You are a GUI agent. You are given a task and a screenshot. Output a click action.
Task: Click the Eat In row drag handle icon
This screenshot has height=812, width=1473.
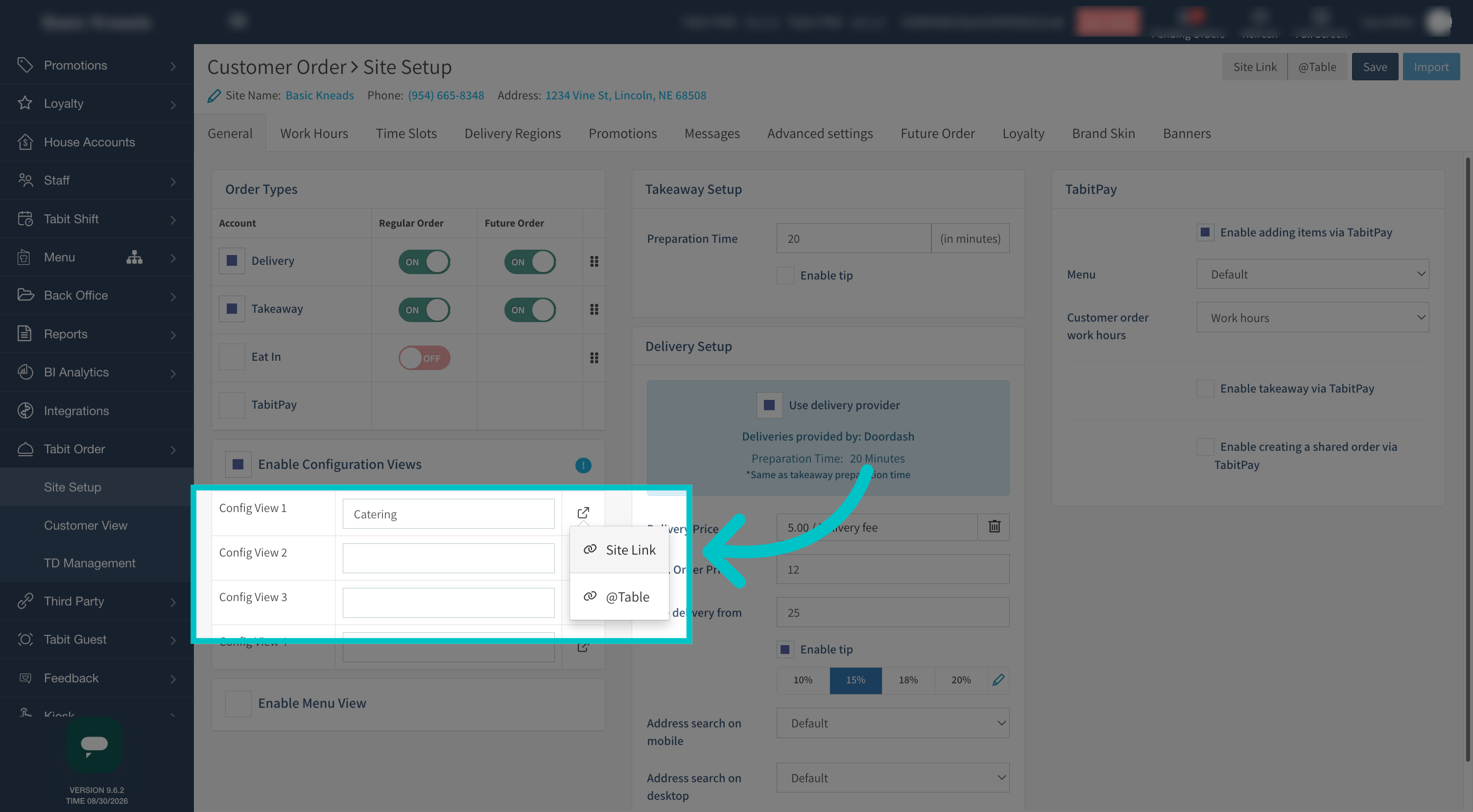(x=594, y=358)
